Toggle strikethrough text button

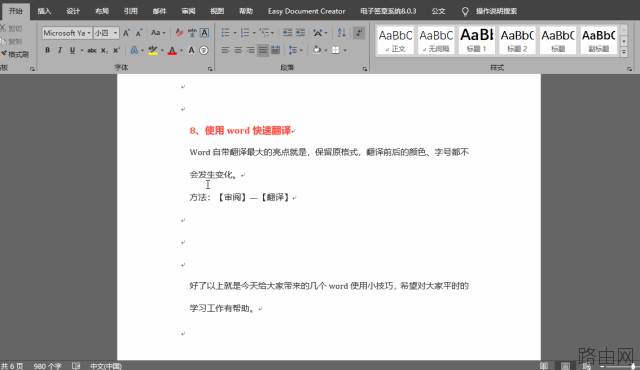pyautogui.click(x=92, y=50)
